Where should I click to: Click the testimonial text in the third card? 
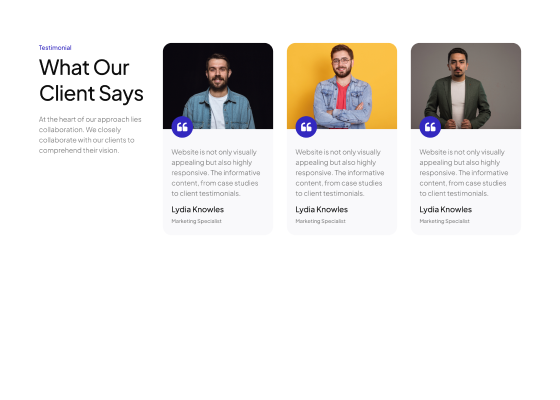pyautogui.click(x=464, y=173)
